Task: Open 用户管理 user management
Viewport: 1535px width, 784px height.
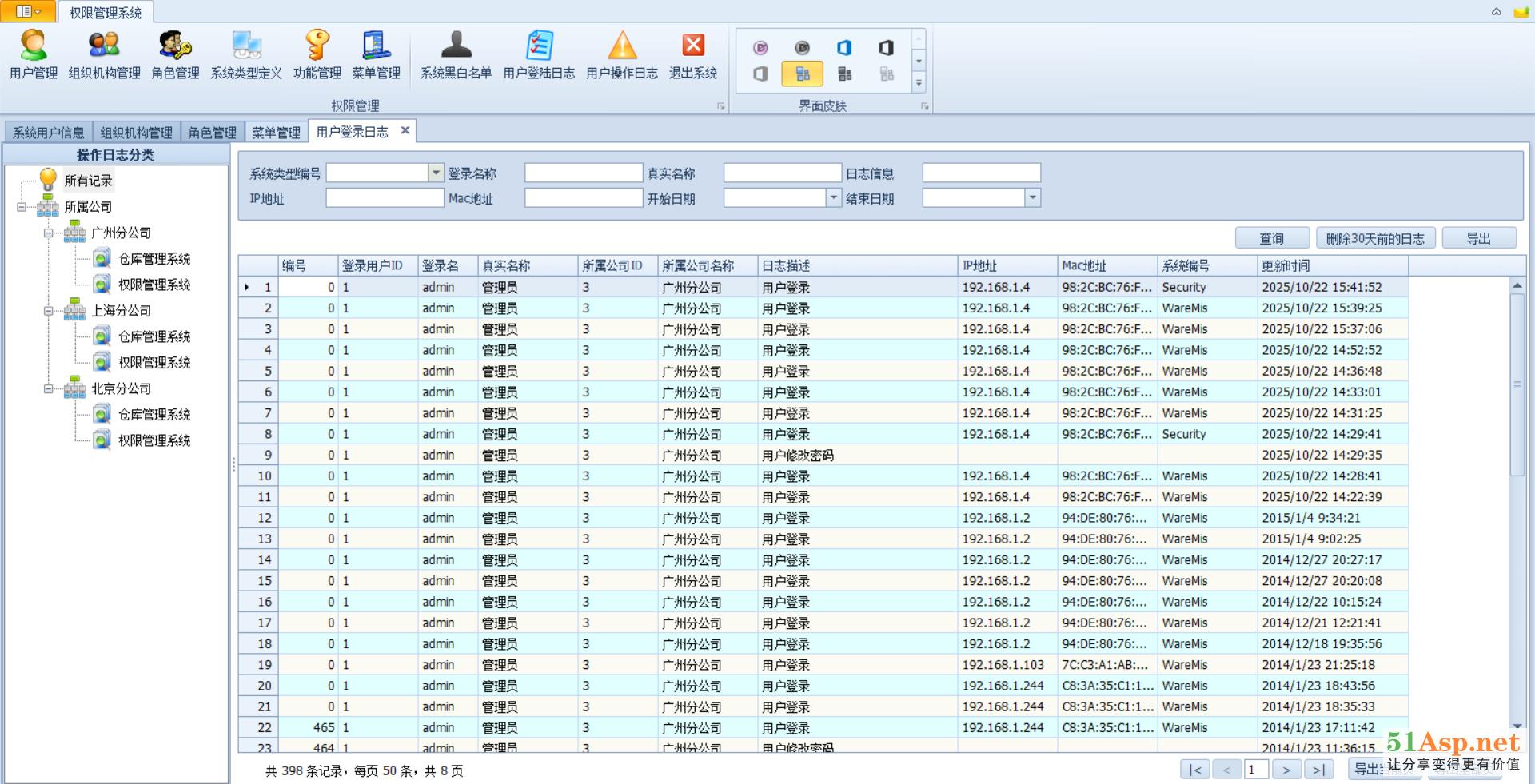Action: (x=33, y=54)
